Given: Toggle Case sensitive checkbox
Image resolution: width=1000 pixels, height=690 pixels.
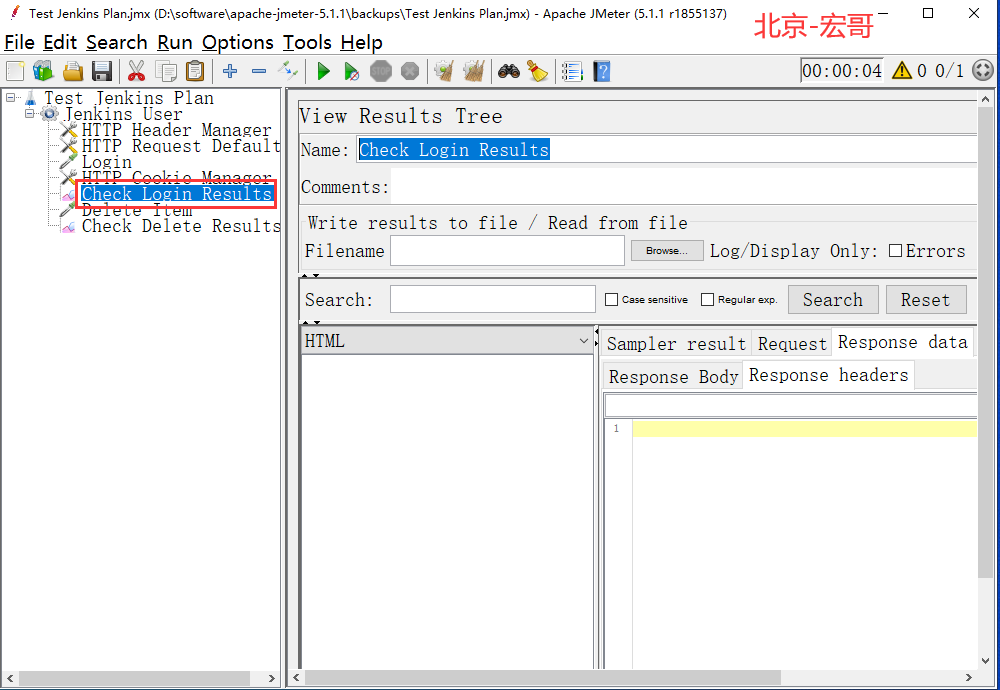Looking at the screenshot, I should click(611, 299).
